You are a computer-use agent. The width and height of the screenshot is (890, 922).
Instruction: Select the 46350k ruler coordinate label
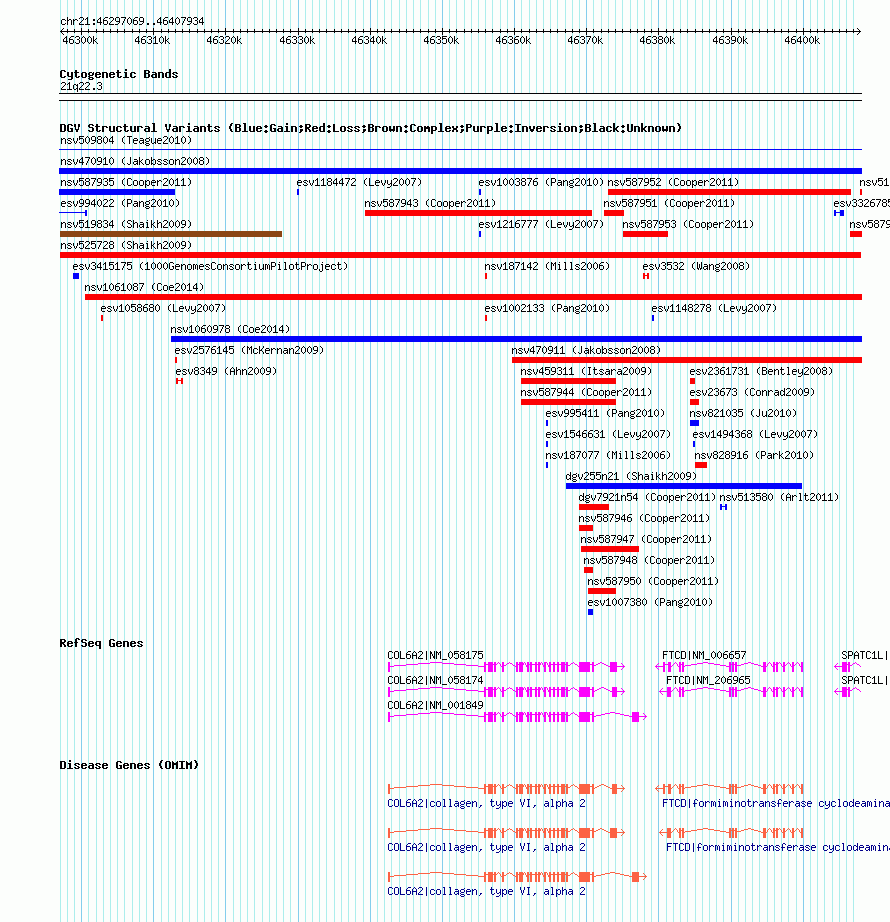441,41
